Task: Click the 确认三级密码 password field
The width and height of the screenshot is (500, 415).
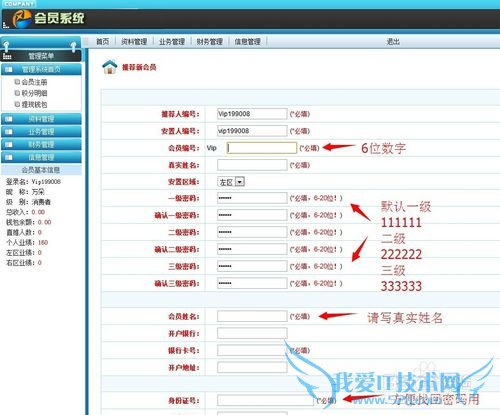Action: (x=252, y=283)
